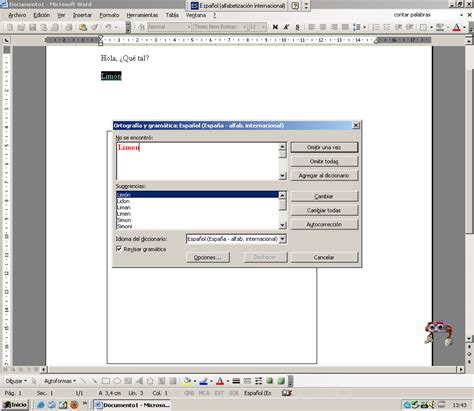This screenshot has width=474, height=411.
Task: Open the contar palabras help dropdown
Action: [462, 15]
